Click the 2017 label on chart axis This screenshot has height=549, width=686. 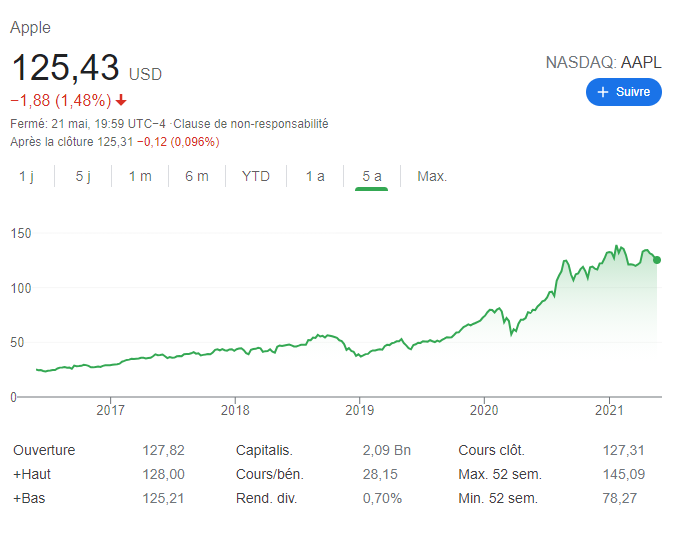110,410
